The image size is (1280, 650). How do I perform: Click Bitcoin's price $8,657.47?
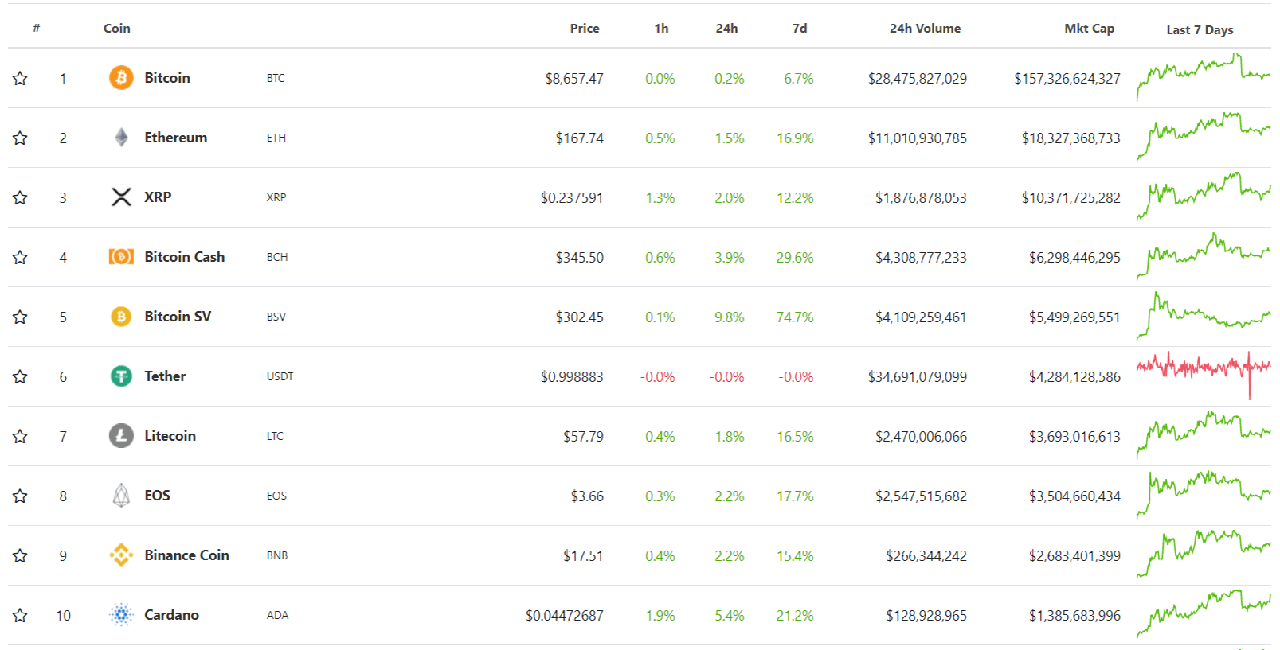[574, 78]
